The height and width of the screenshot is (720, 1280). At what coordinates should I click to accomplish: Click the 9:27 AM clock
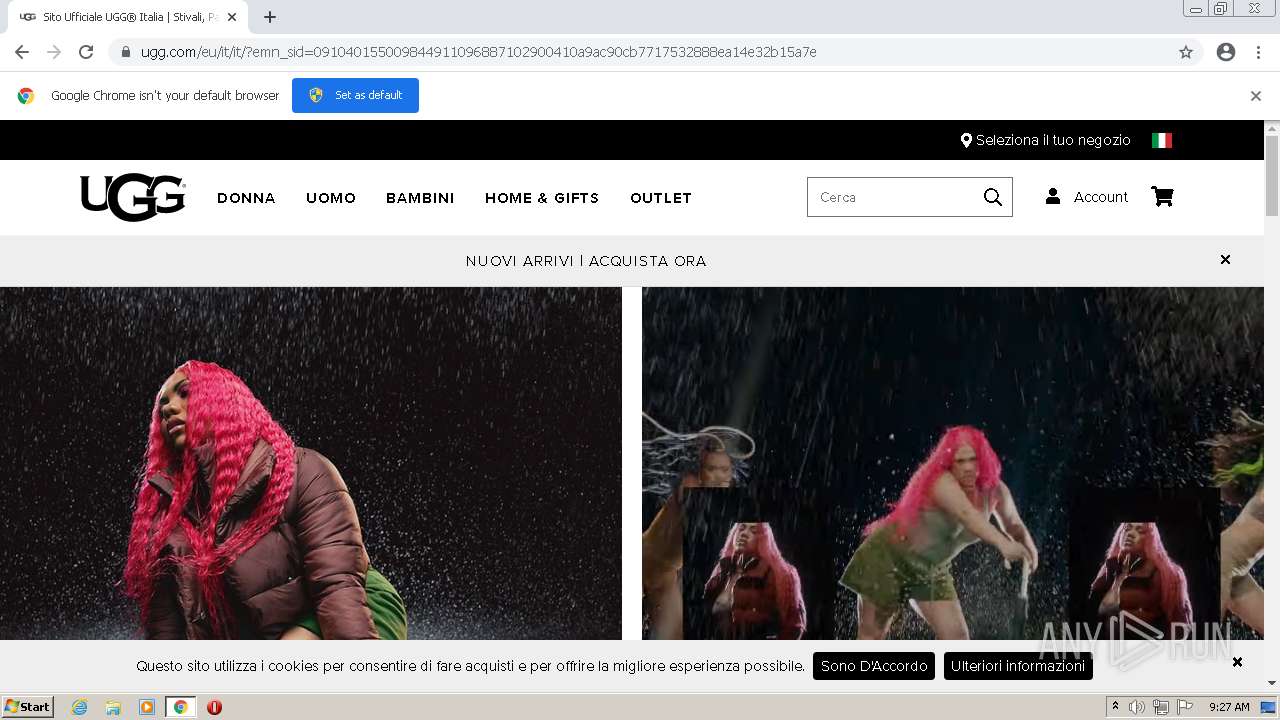pos(1229,707)
